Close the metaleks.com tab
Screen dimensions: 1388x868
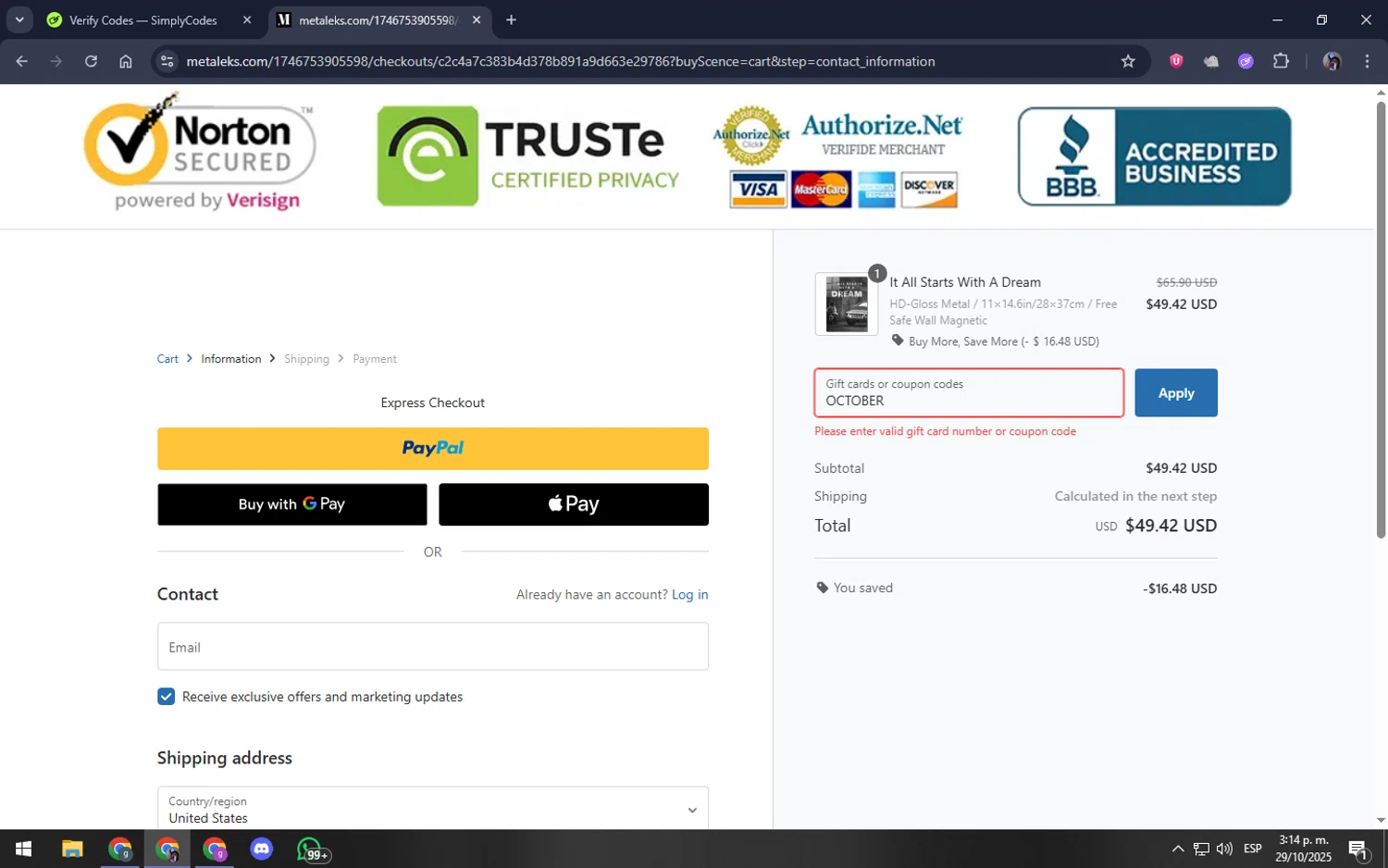click(x=477, y=19)
